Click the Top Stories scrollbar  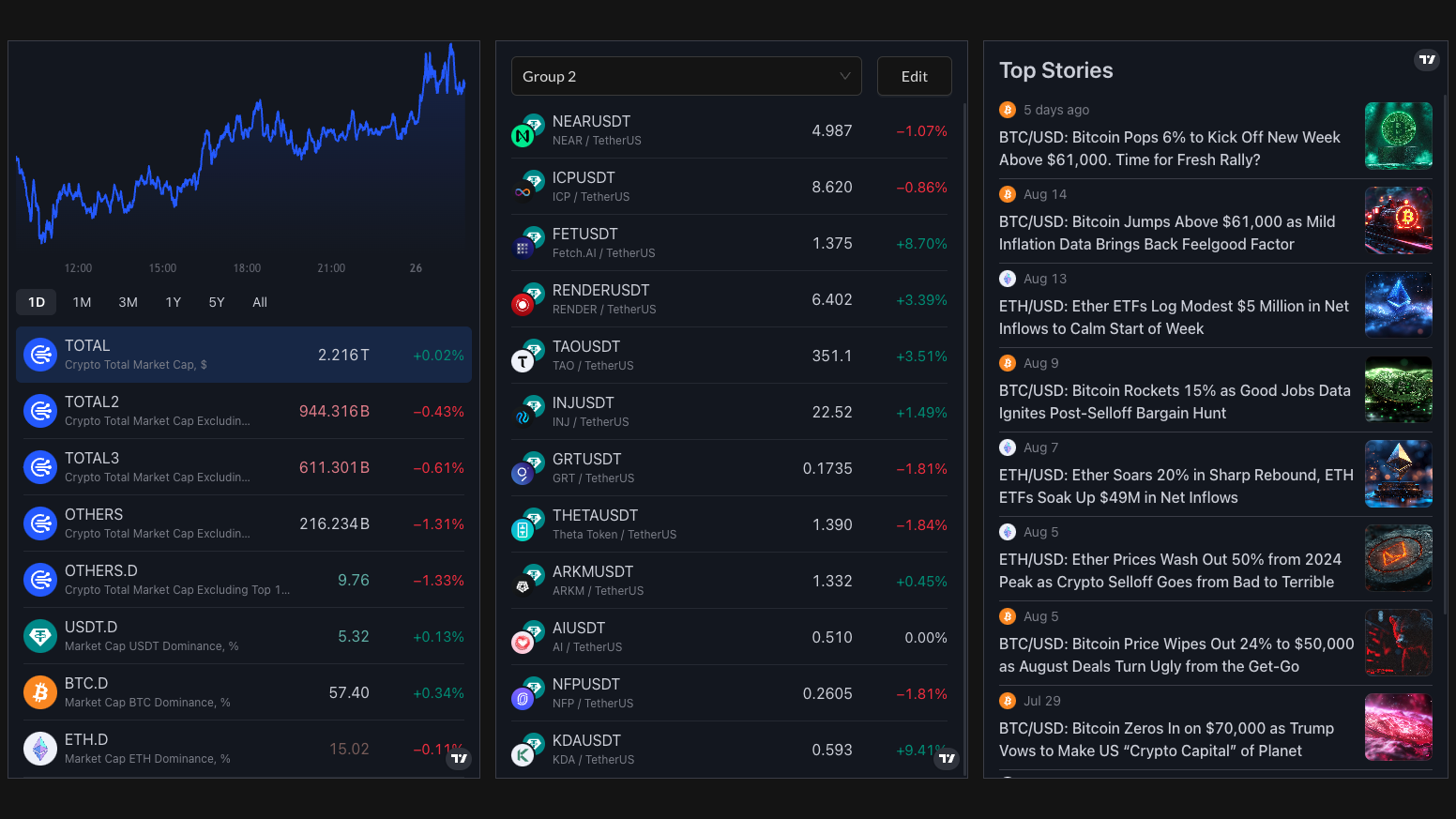click(1445, 356)
